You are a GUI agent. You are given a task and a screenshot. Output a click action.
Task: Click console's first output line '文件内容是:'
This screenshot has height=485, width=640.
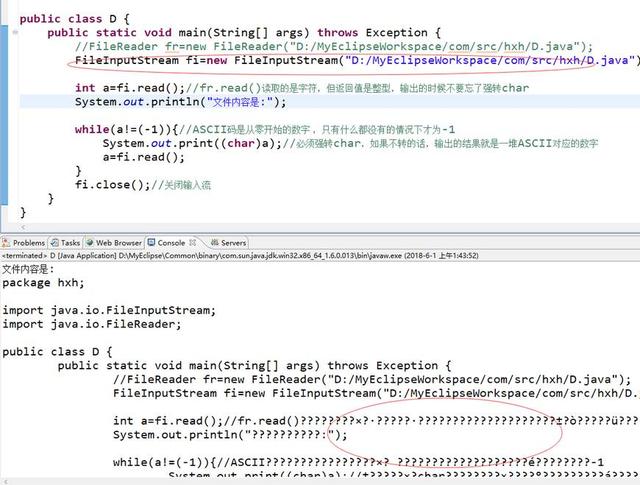[28, 269]
